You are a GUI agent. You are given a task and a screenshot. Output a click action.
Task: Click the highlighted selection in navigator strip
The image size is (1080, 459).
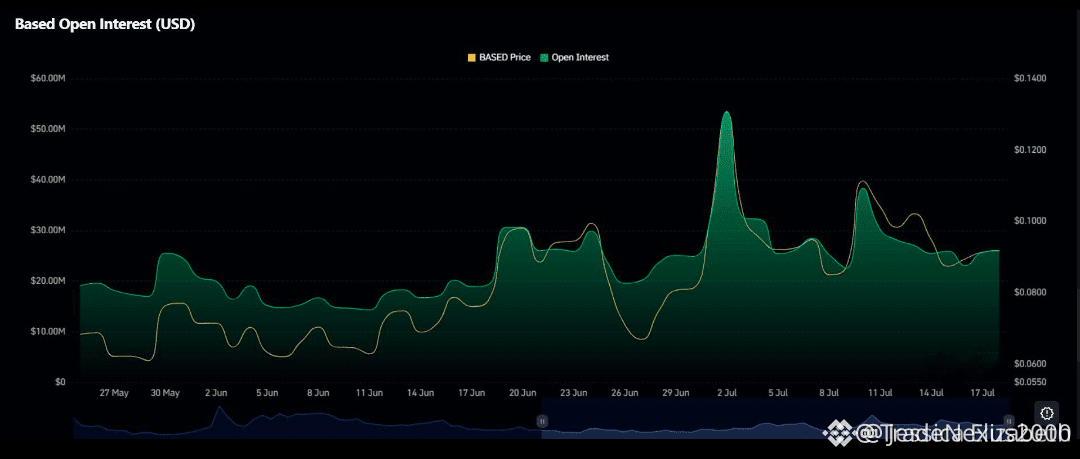coord(776,418)
